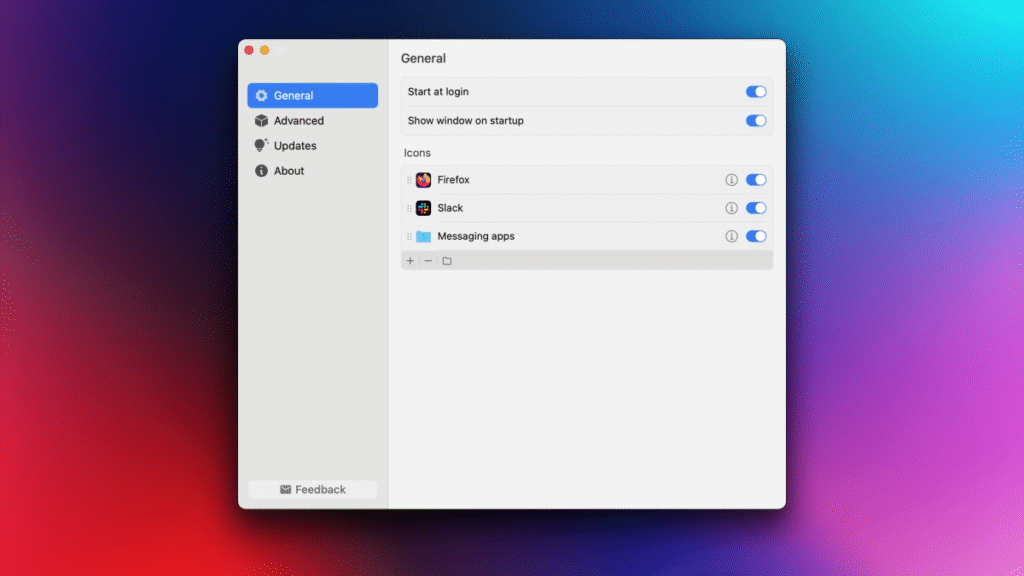Viewport: 1024px width, 576px height.
Task: Open info for the Firefox entry
Action: pos(731,180)
